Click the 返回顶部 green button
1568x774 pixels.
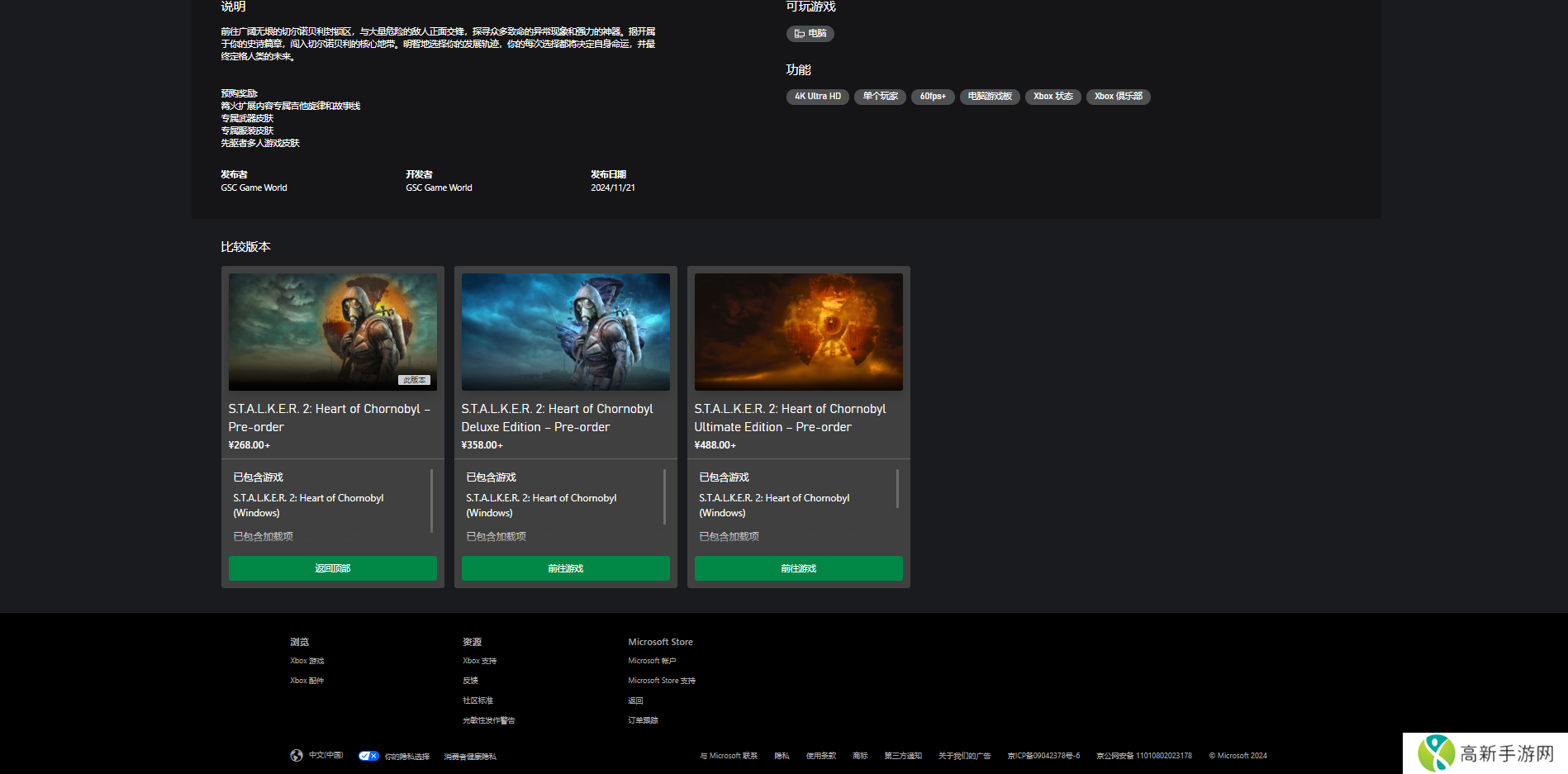332,568
